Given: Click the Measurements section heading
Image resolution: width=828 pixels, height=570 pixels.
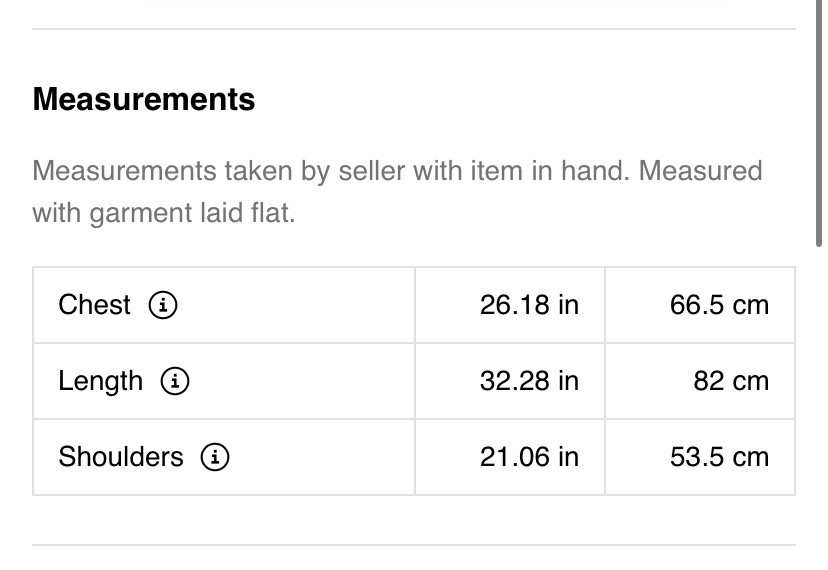Looking at the screenshot, I should (144, 99).
